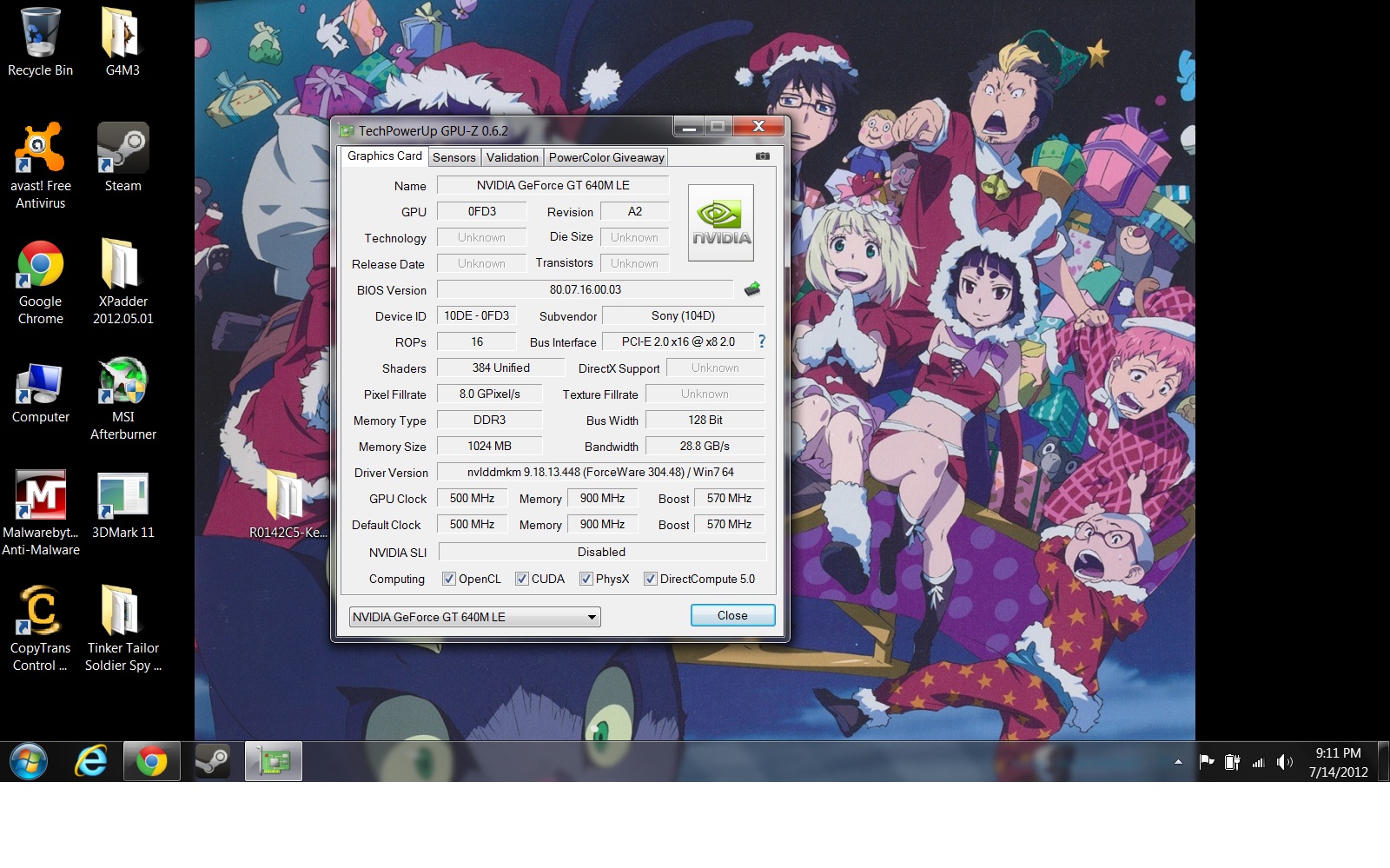Show hidden tray icons arrow
The height and width of the screenshot is (868, 1390).
[x=1178, y=762]
